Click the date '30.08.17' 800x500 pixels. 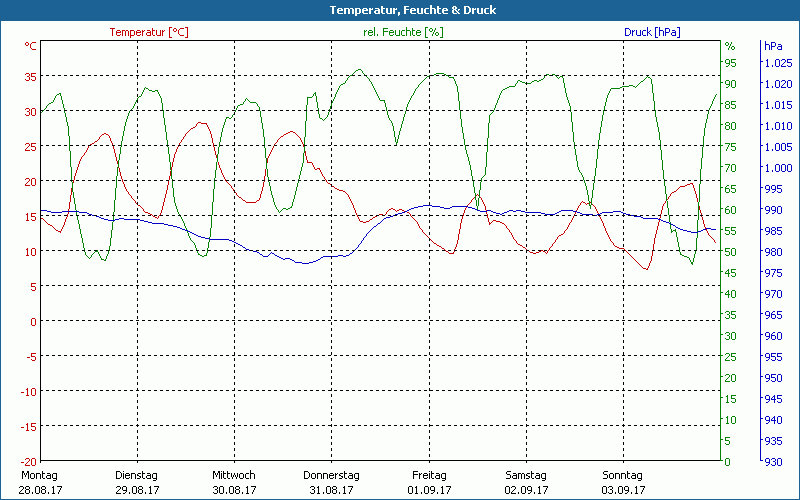coord(234,490)
